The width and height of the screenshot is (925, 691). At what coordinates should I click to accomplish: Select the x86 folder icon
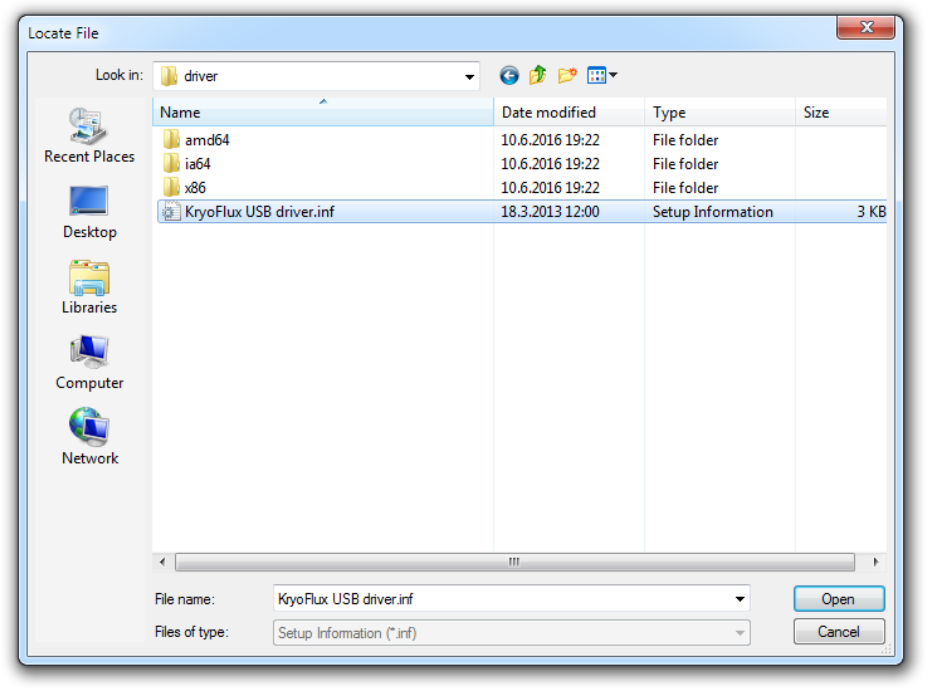click(x=171, y=188)
